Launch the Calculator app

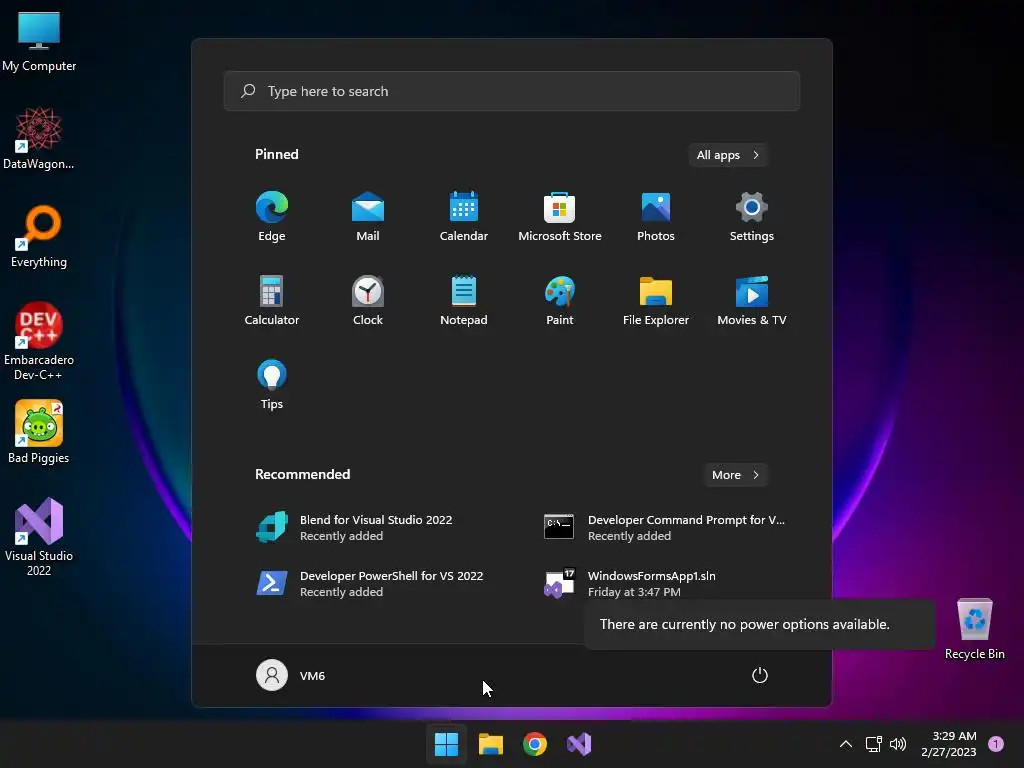coord(272,300)
